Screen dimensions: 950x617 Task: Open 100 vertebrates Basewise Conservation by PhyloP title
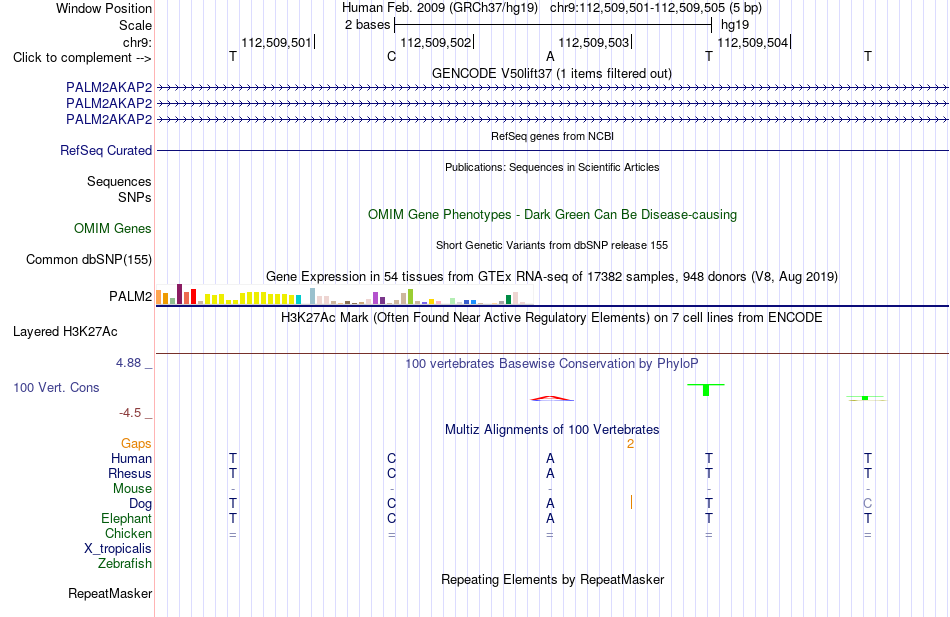[x=552, y=364]
